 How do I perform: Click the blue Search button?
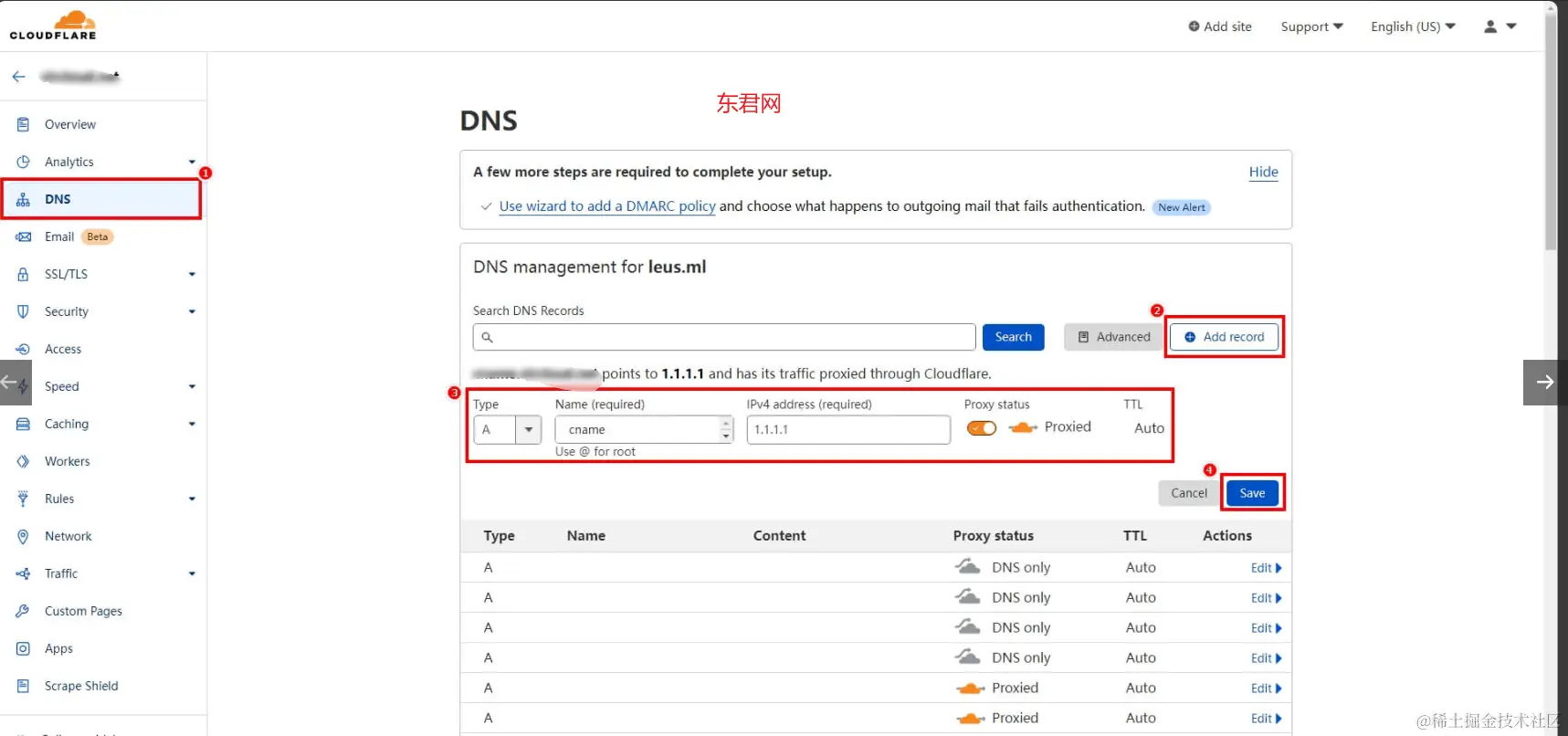(1013, 337)
